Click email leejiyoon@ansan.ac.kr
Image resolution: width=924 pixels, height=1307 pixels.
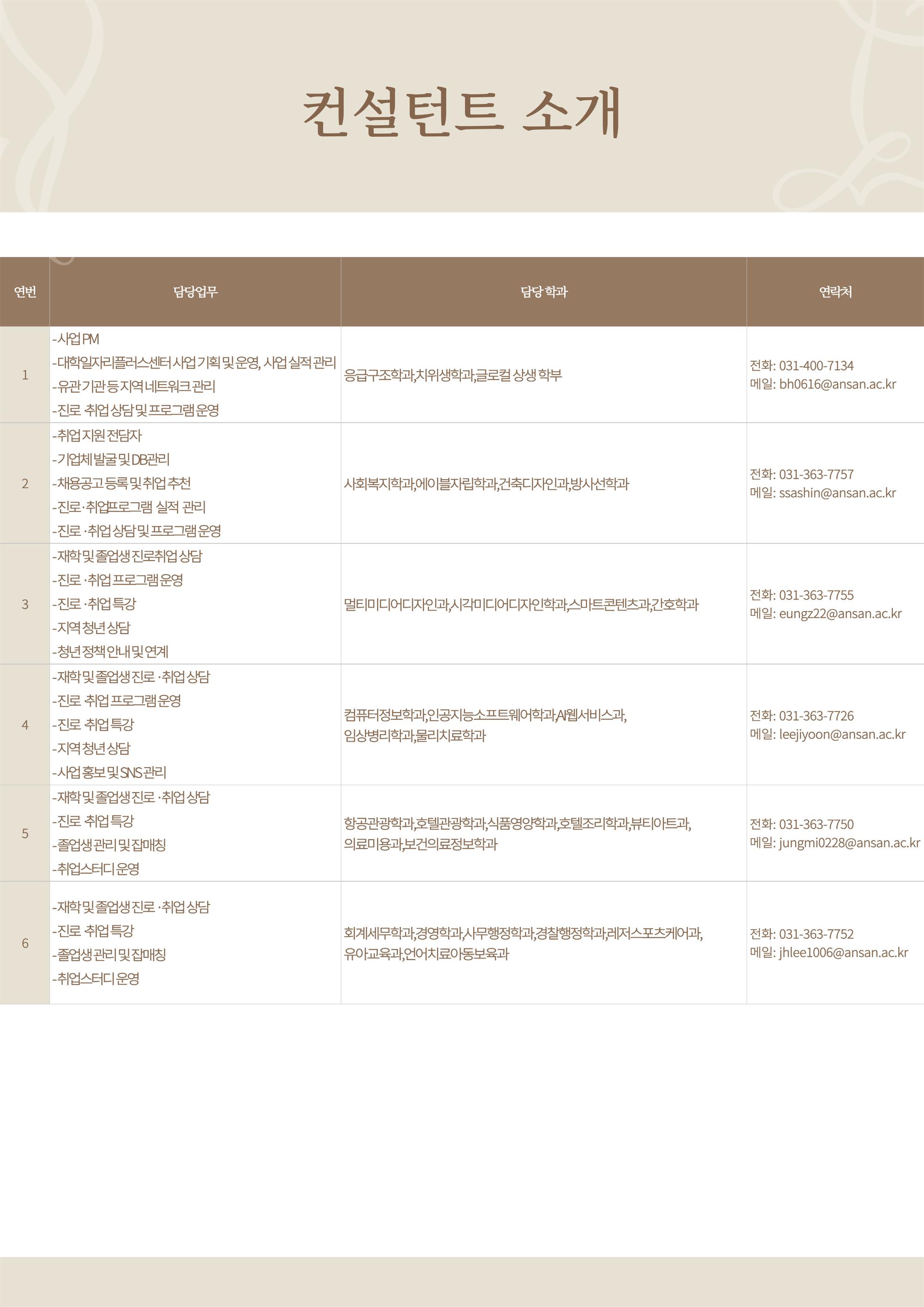coord(842,734)
